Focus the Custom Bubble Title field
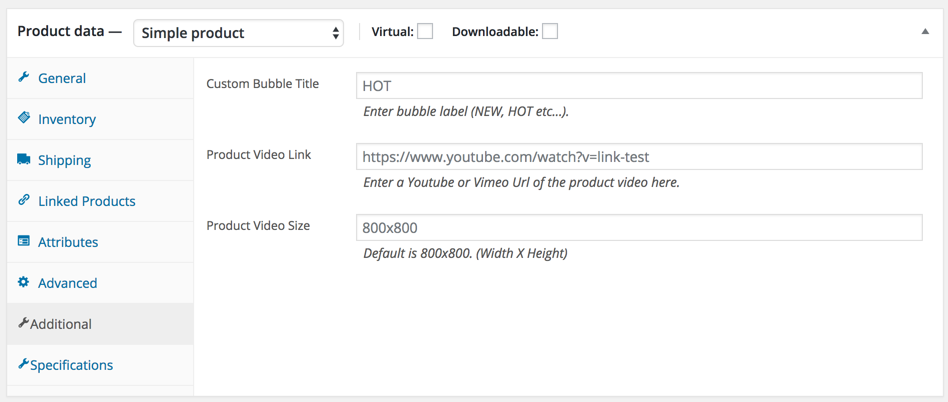 (x=639, y=86)
